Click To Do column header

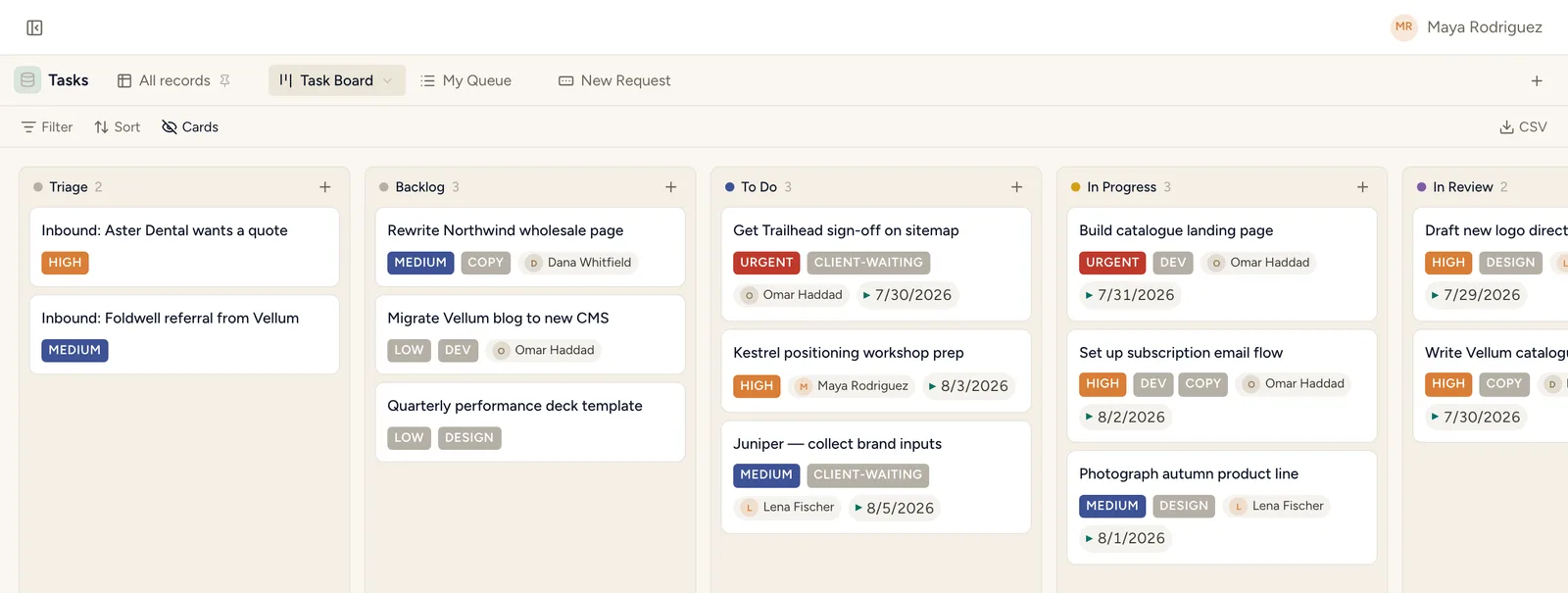(x=759, y=187)
